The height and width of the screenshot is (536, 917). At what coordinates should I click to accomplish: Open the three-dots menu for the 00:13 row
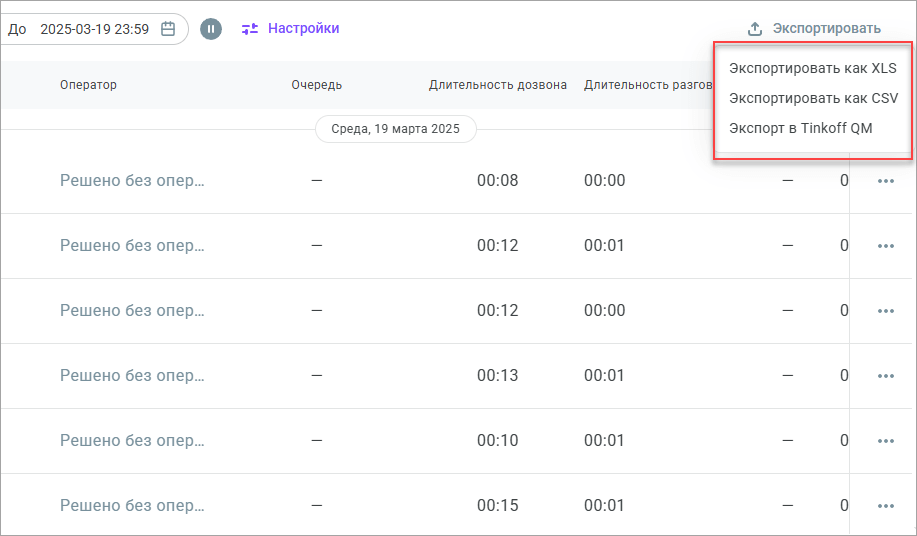pos(885,376)
